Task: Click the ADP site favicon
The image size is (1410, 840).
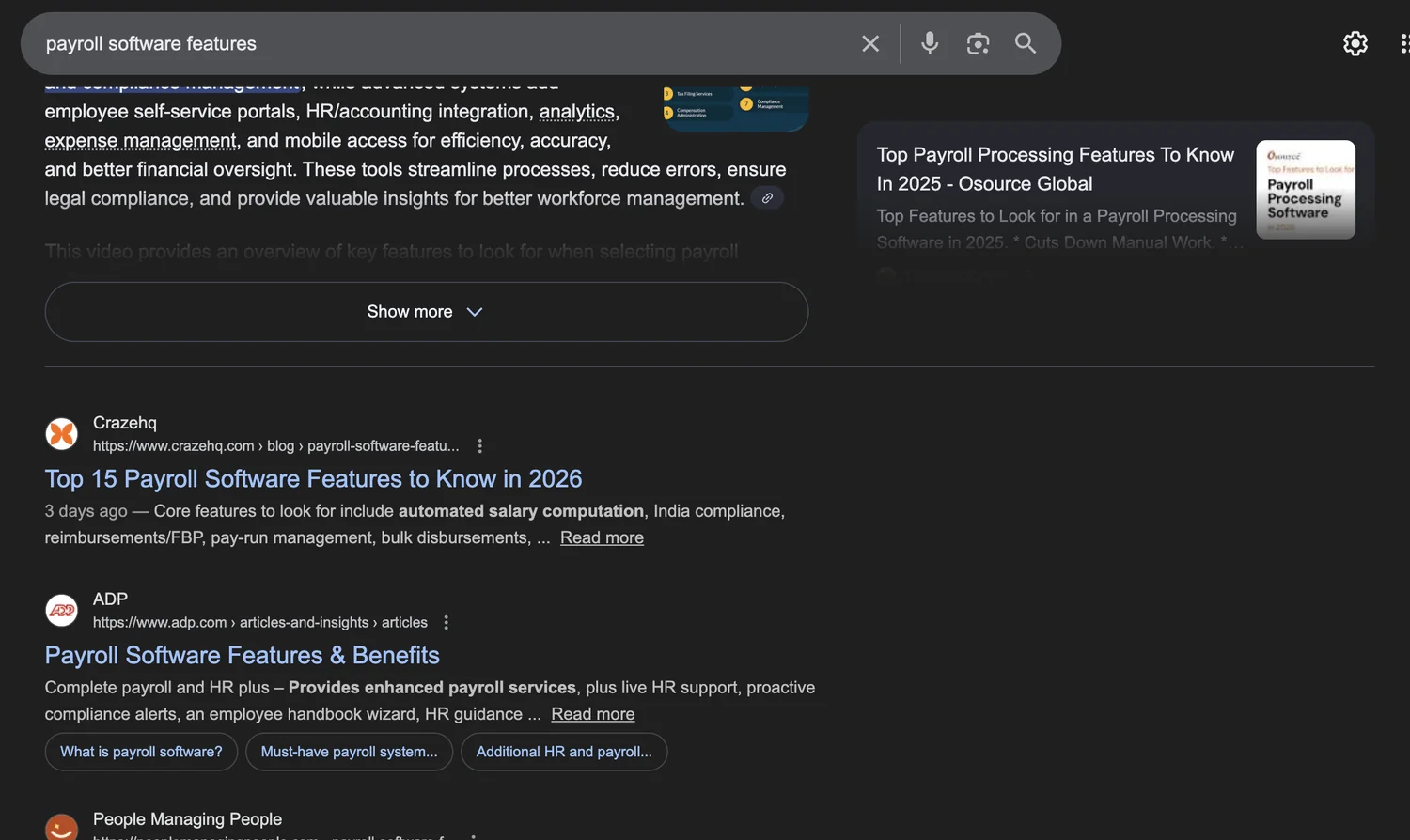Action: coord(62,611)
